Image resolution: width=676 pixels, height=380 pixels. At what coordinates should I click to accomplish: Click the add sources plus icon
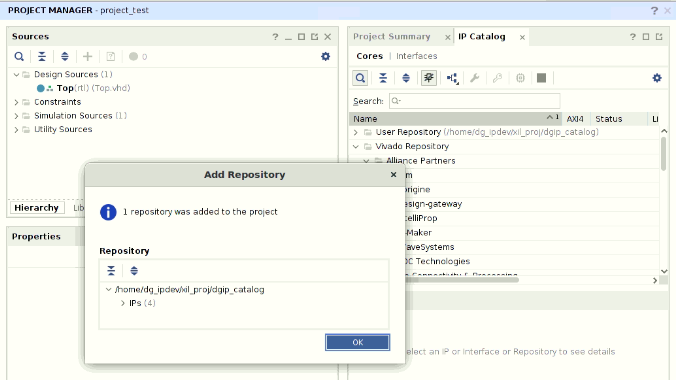(88, 57)
